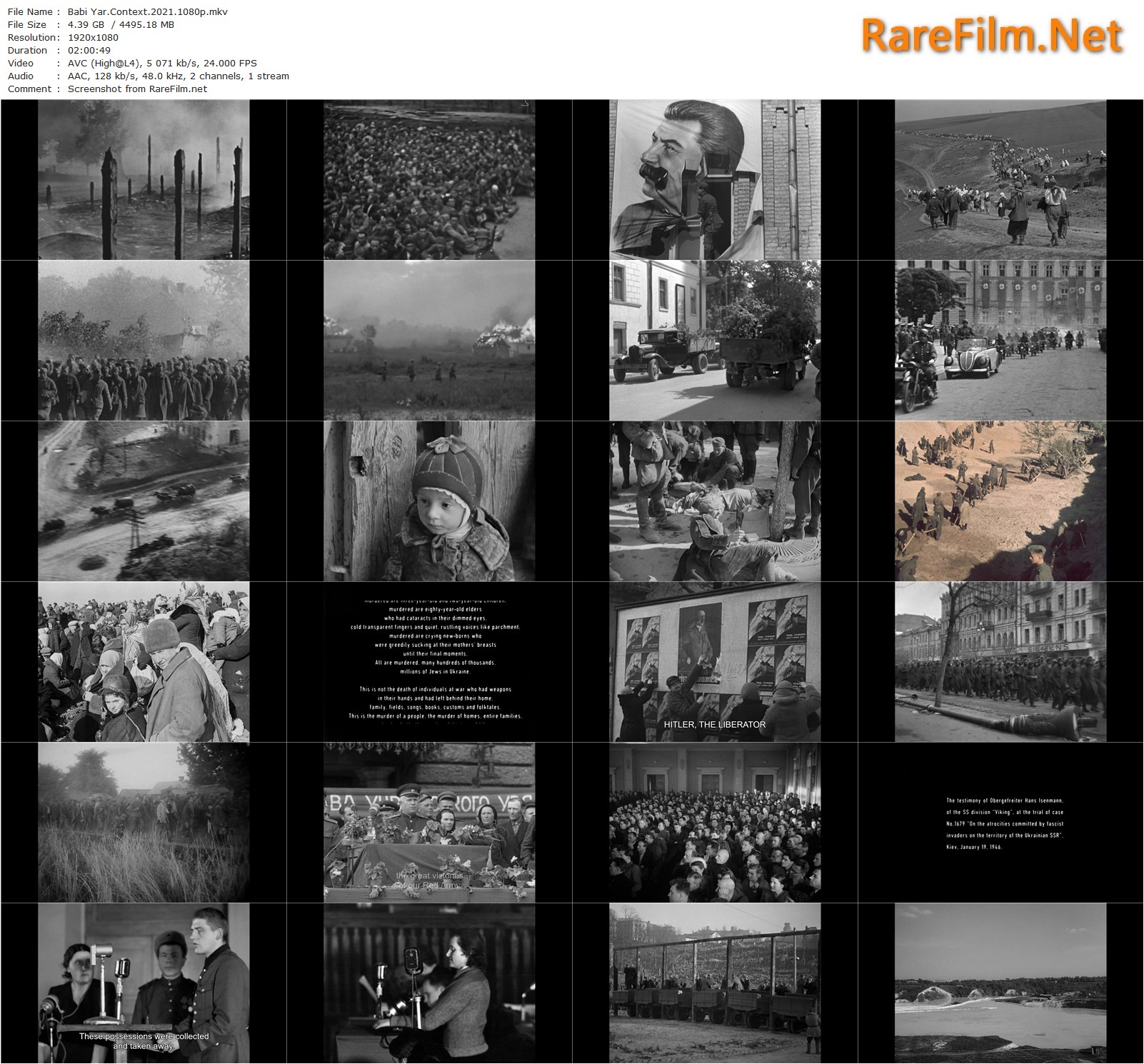Open the thumbnail of trucks covered with foliage
This screenshot has height=1064, width=1144.
715,340
